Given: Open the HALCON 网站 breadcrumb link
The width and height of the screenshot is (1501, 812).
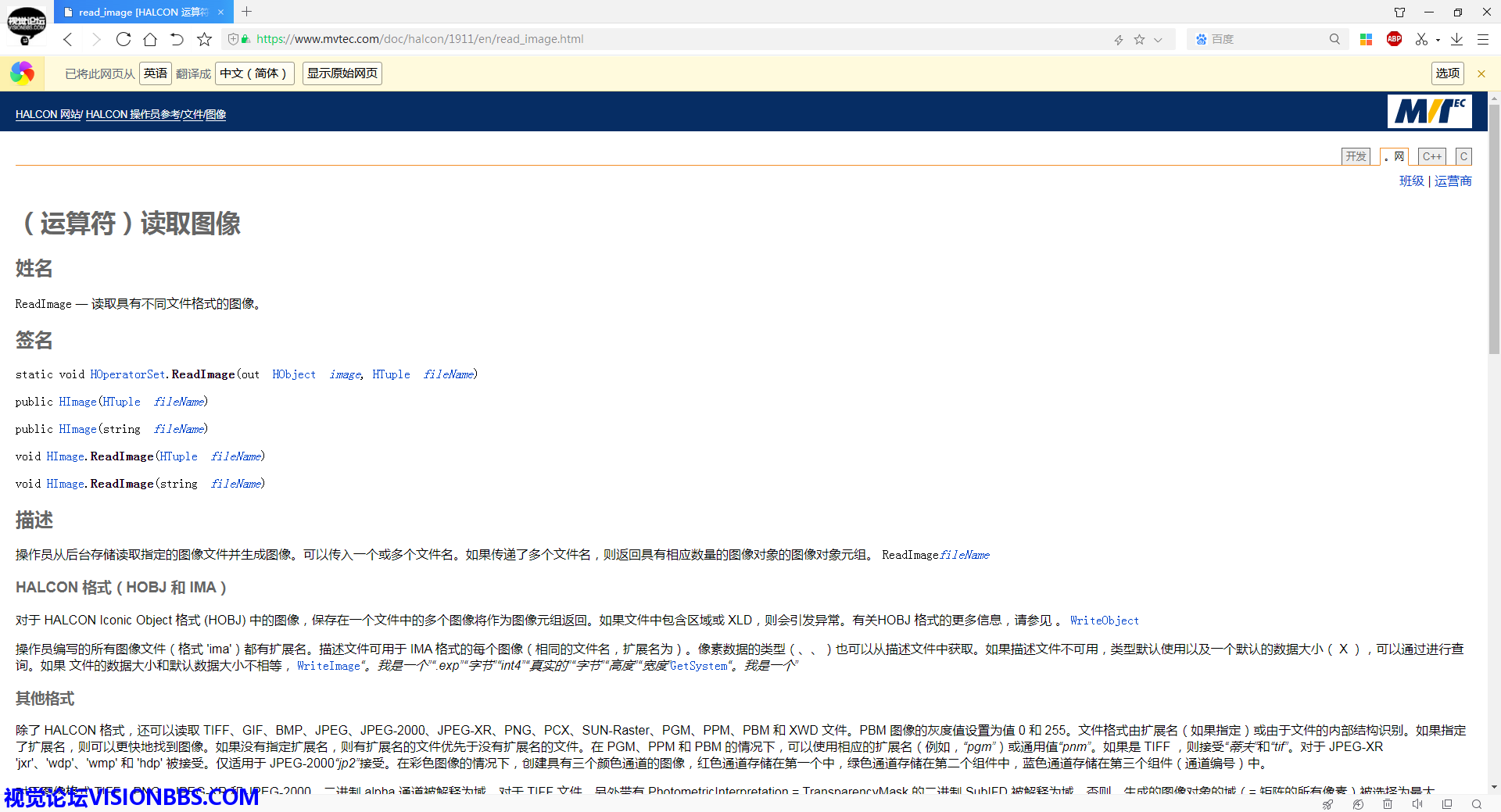Looking at the screenshot, I should click(x=48, y=114).
